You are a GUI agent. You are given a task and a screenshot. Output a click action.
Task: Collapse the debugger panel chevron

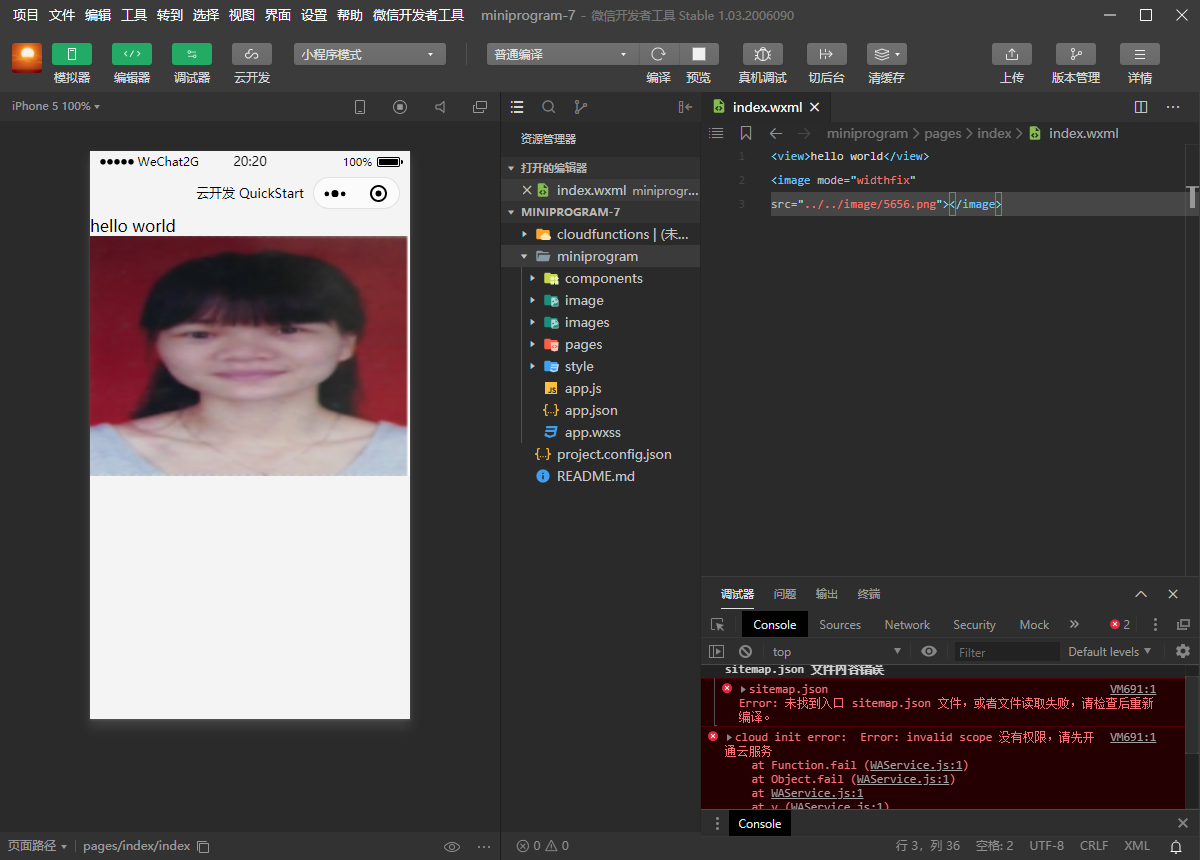pos(1141,594)
